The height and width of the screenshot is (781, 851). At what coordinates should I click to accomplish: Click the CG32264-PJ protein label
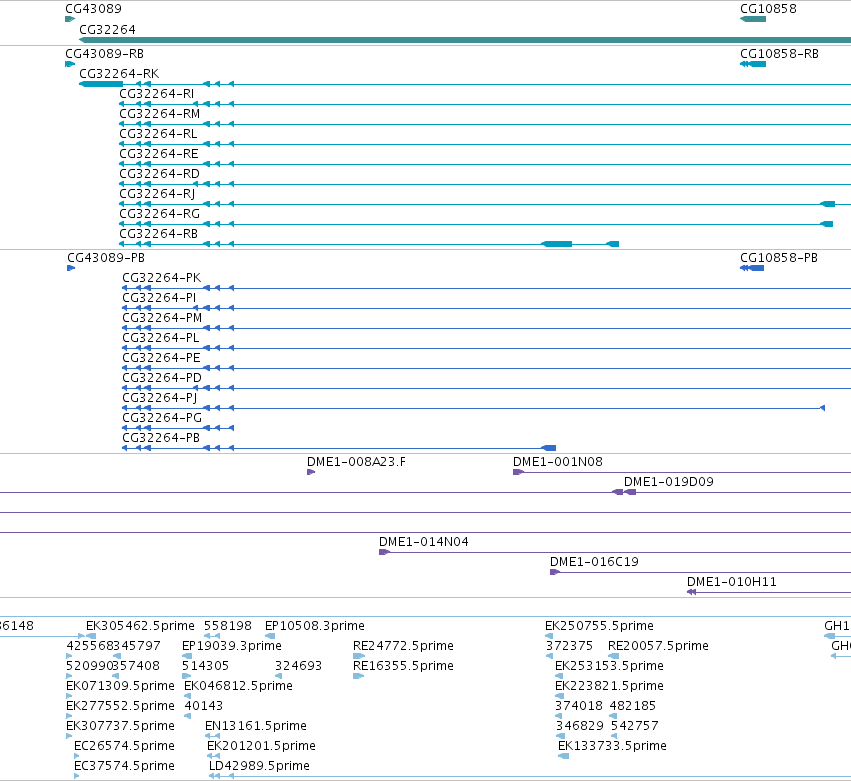pyautogui.click(x=160, y=398)
